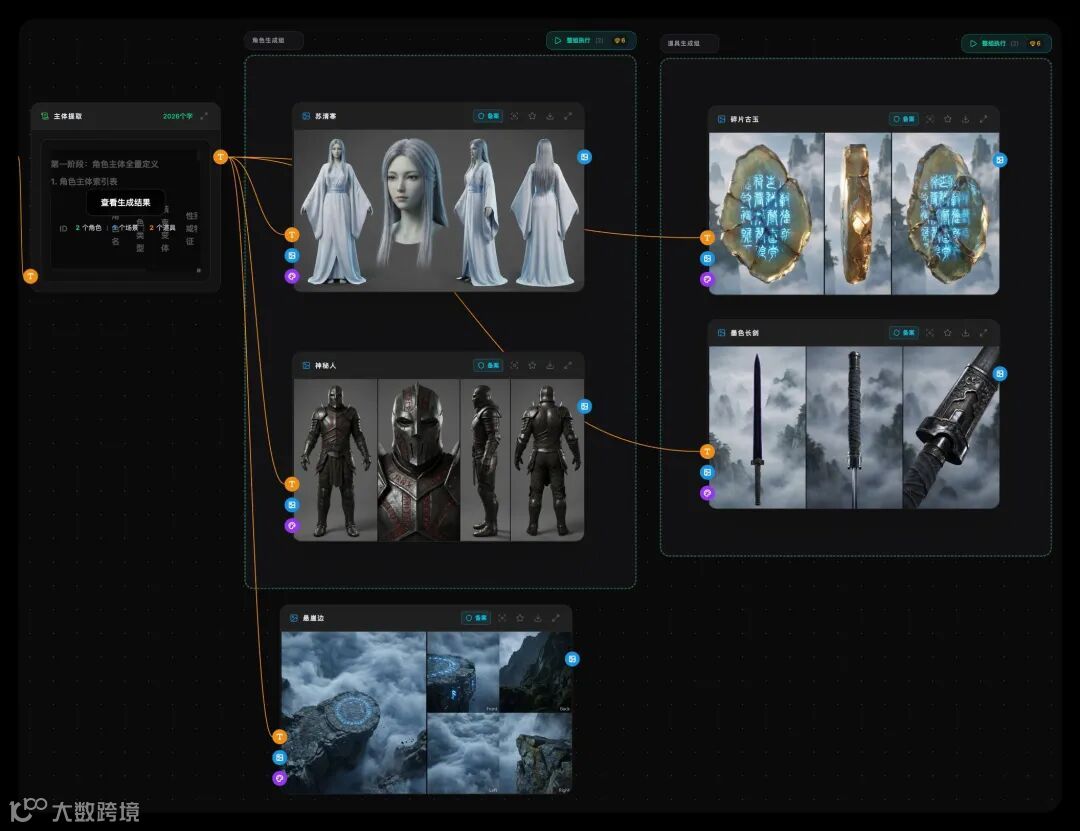The width and height of the screenshot is (1080, 831).
Task: Star the 悬崖边 cliff scene card
Action: pyautogui.click(x=520, y=618)
